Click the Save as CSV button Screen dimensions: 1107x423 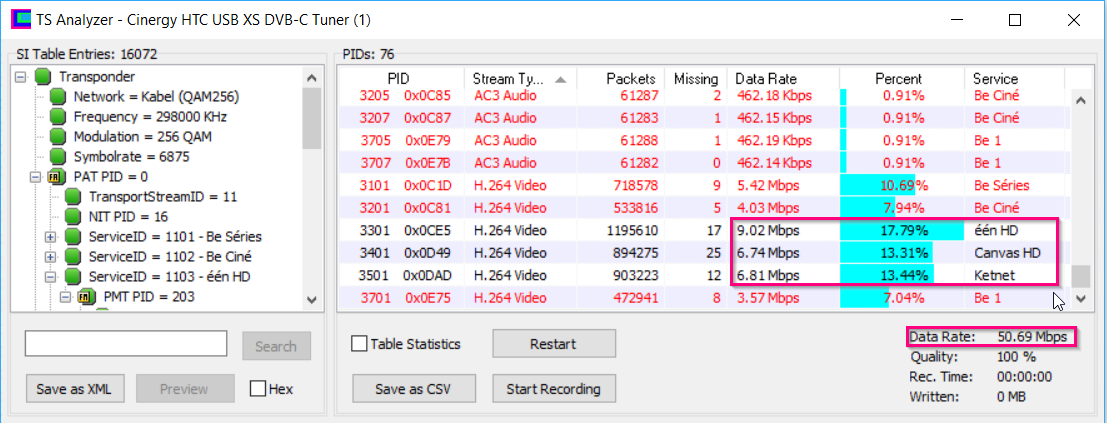[414, 389]
